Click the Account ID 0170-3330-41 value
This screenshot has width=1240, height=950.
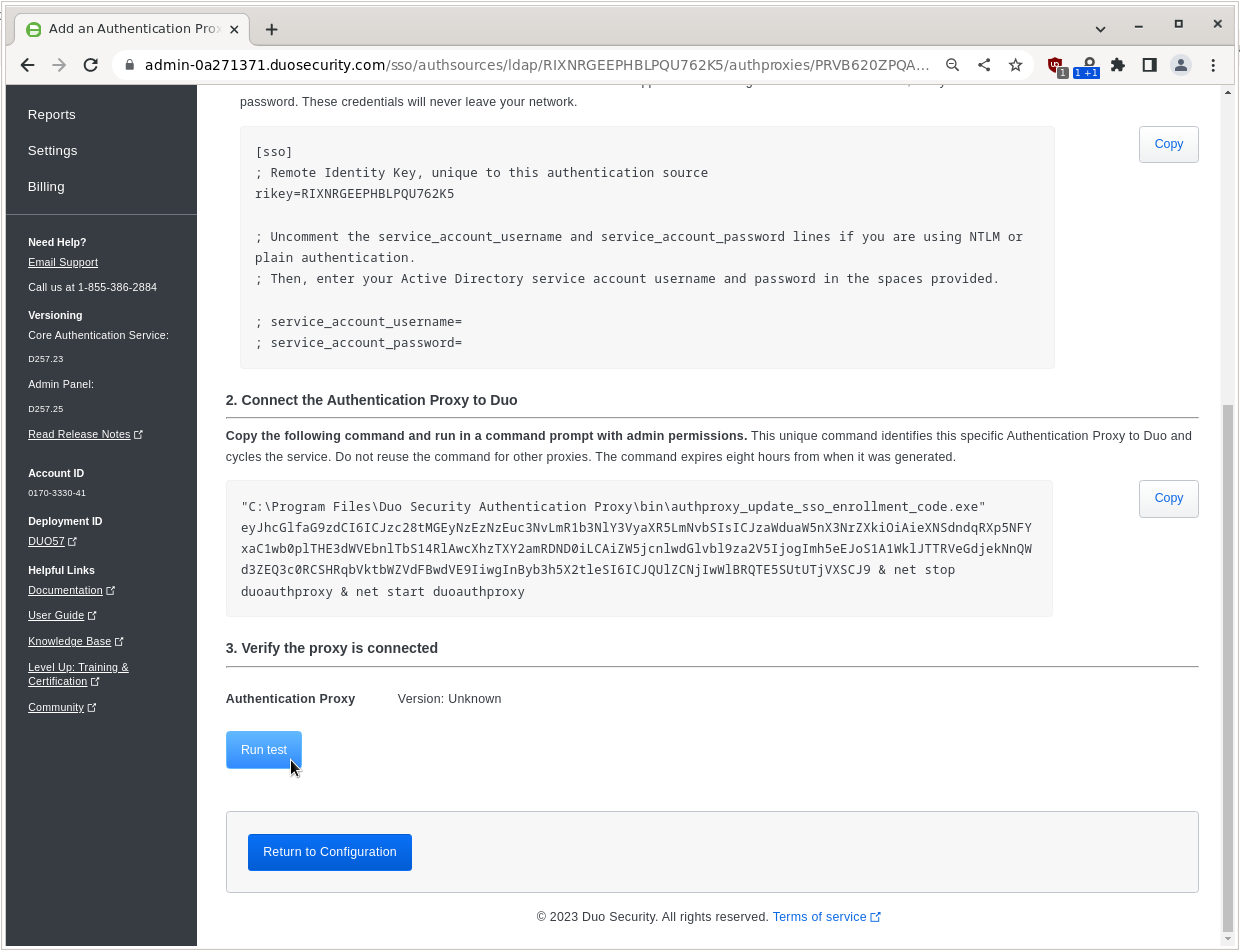57,493
